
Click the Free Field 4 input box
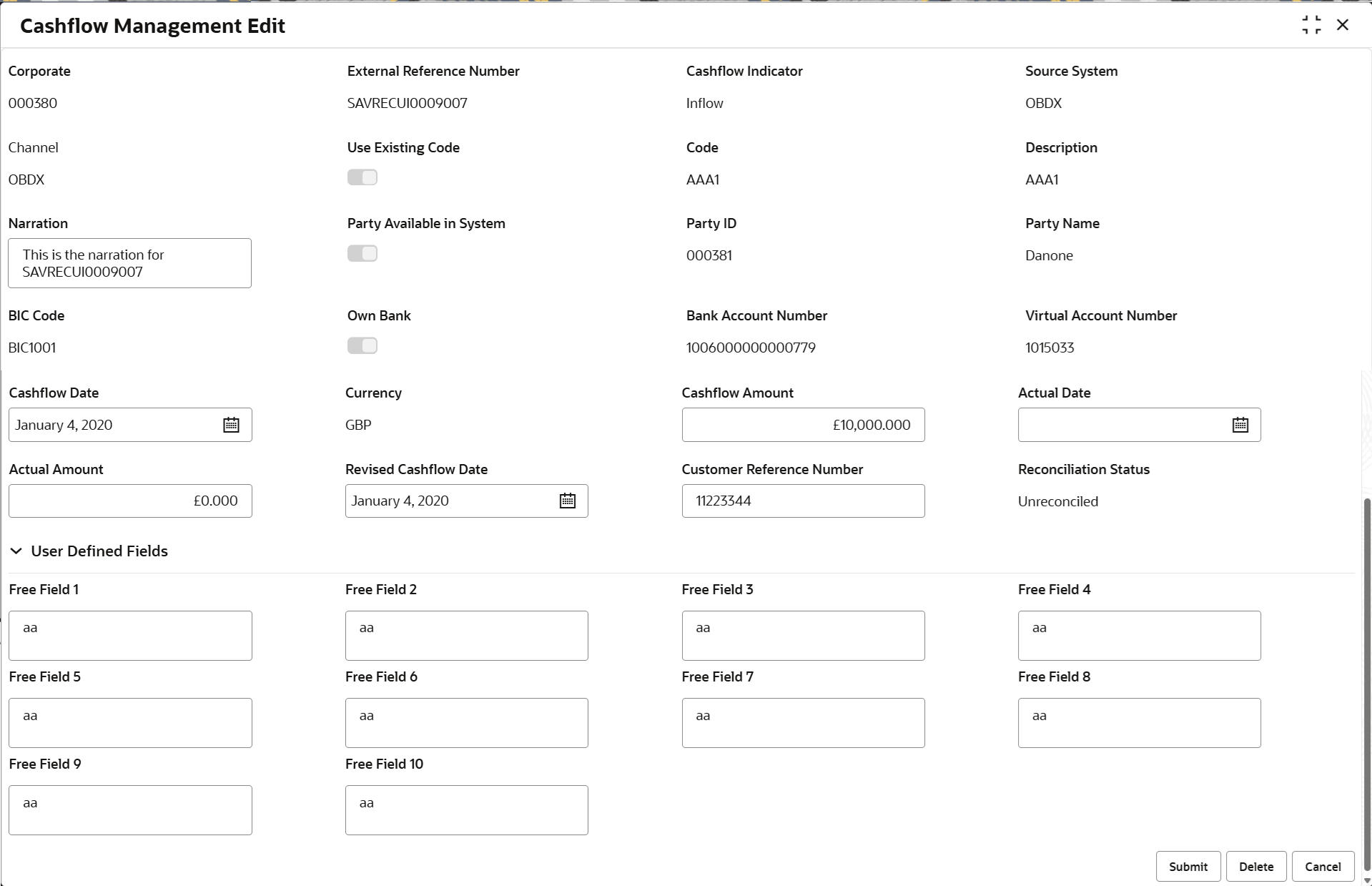1139,635
